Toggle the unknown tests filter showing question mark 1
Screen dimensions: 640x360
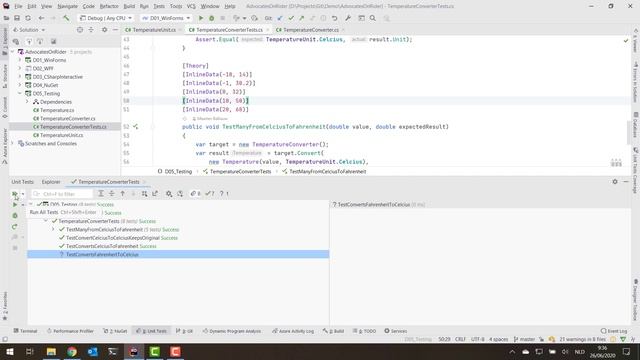coord(224,193)
